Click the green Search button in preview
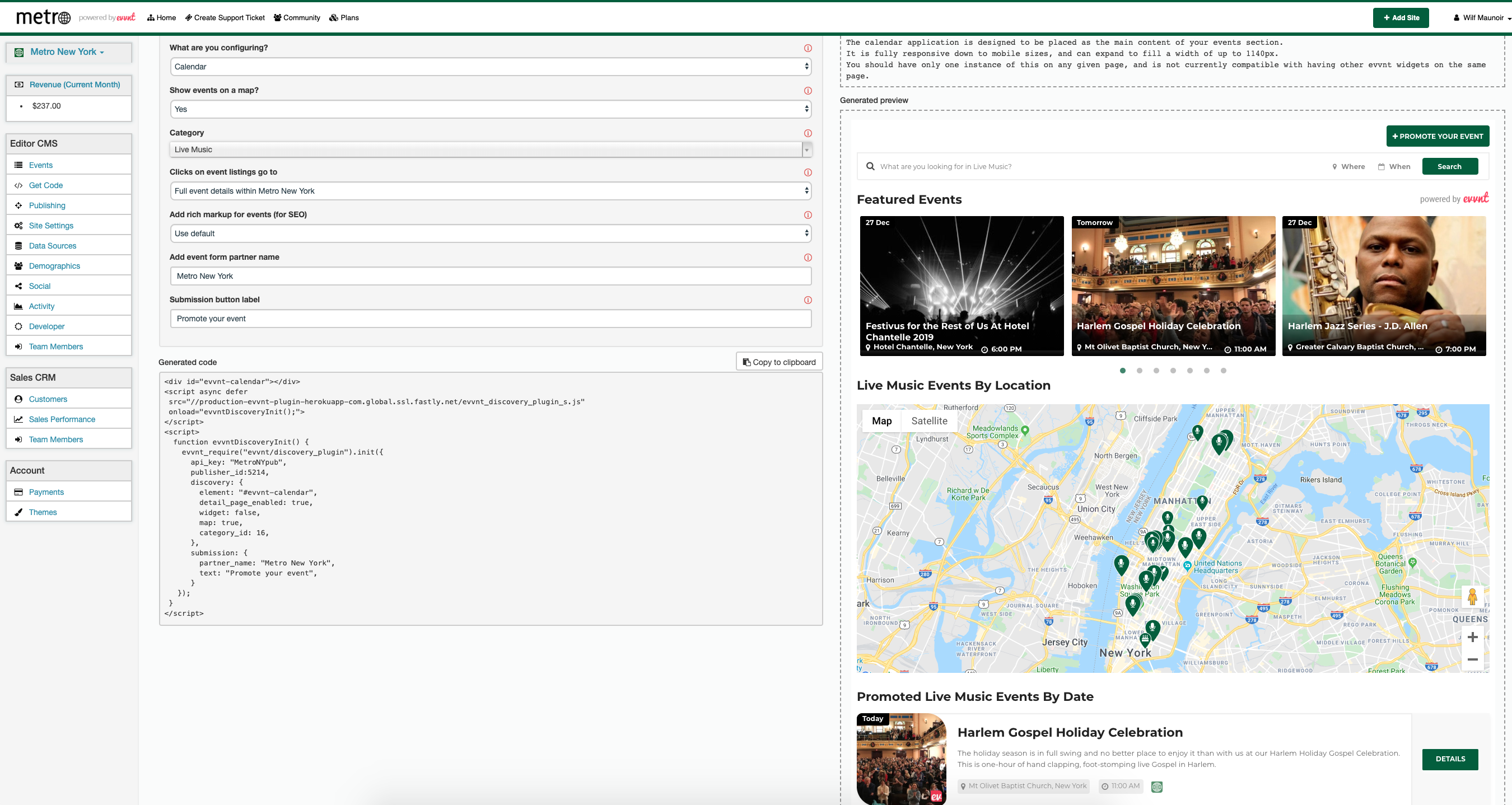The height and width of the screenshot is (805, 1512). click(1449, 167)
